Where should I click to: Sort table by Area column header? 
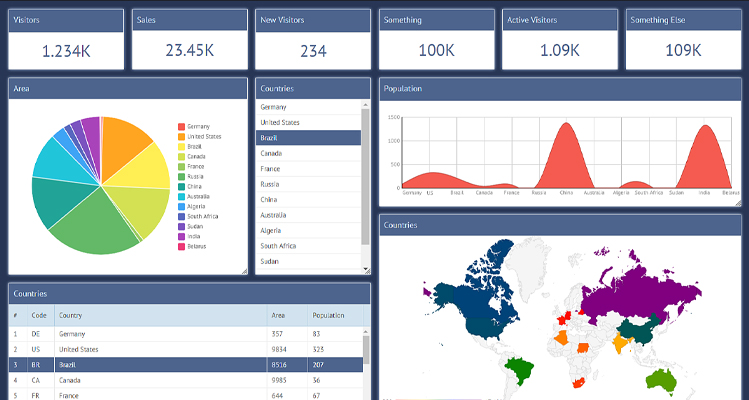(287, 315)
